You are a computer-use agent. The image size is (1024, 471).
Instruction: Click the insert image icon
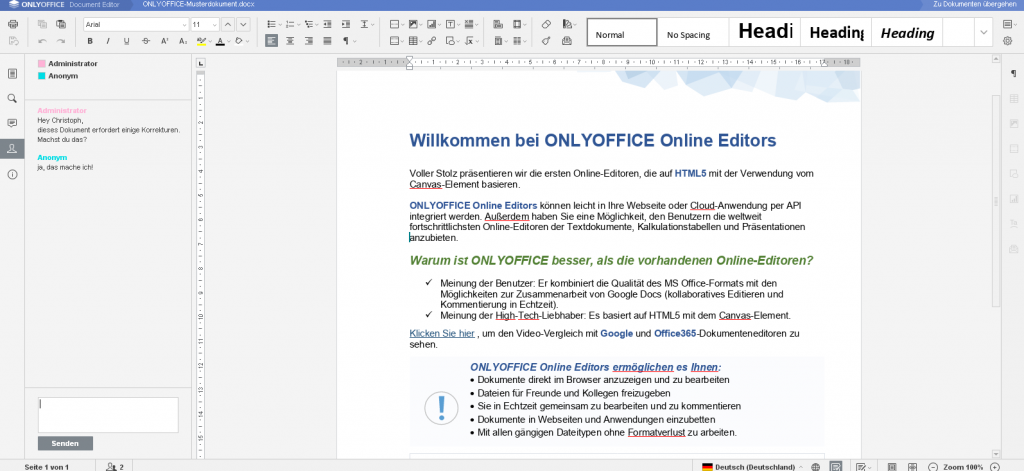(415, 25)
